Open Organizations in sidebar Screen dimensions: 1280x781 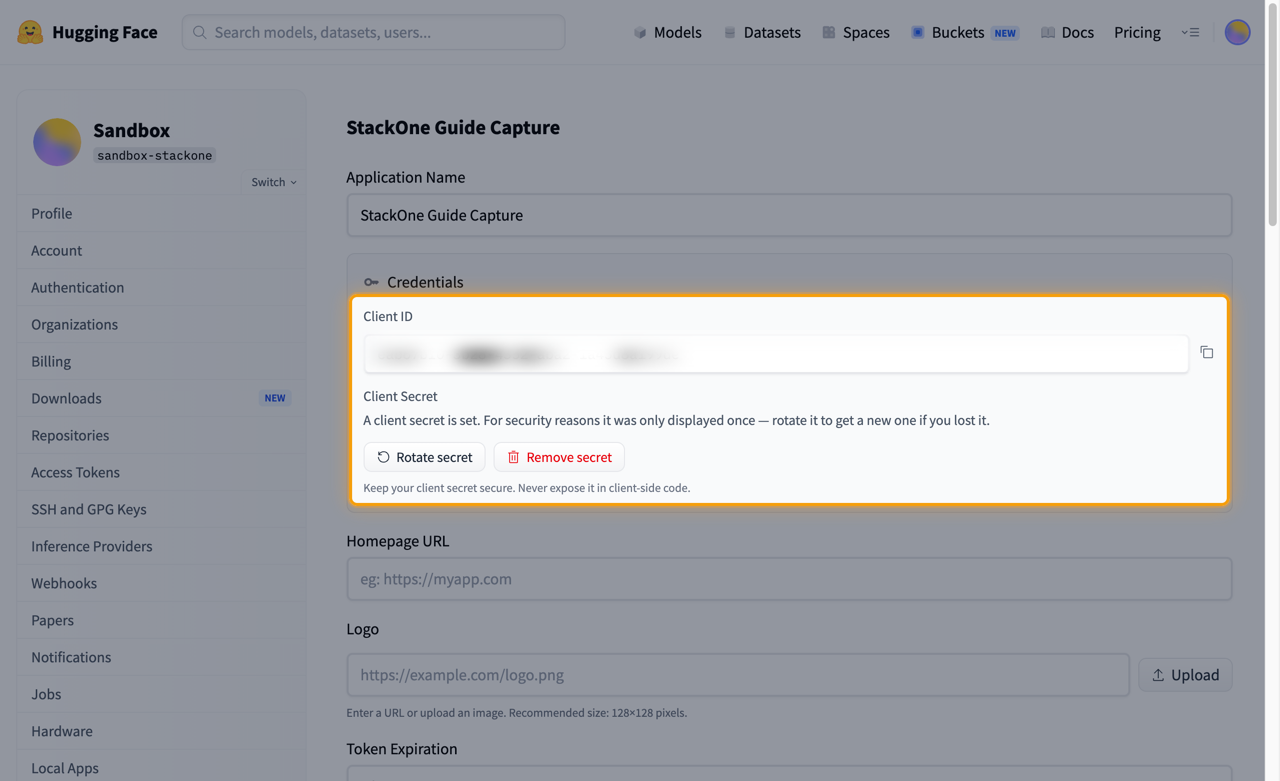point(161,324)
